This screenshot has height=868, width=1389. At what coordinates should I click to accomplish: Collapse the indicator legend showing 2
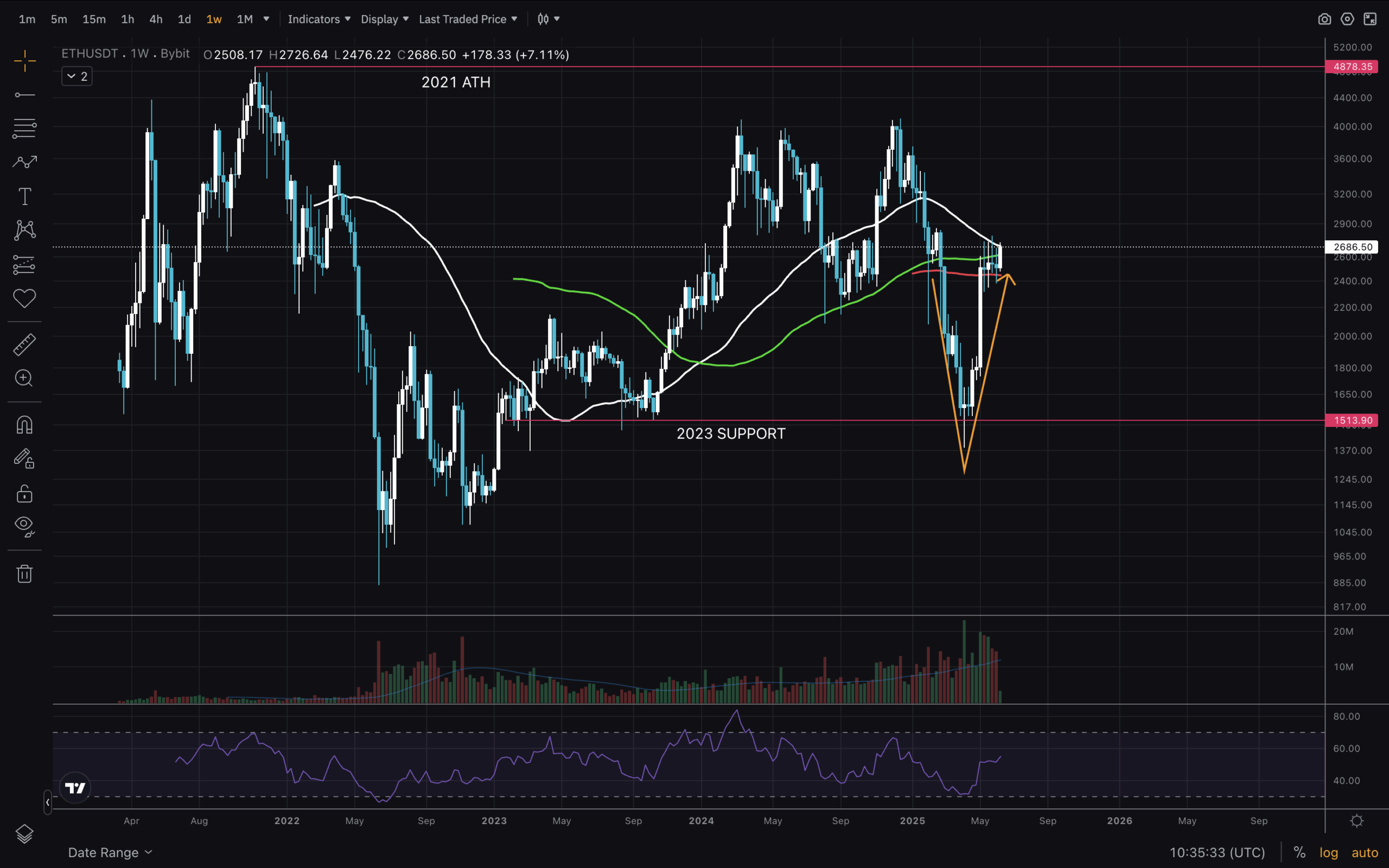click(77, 76)
